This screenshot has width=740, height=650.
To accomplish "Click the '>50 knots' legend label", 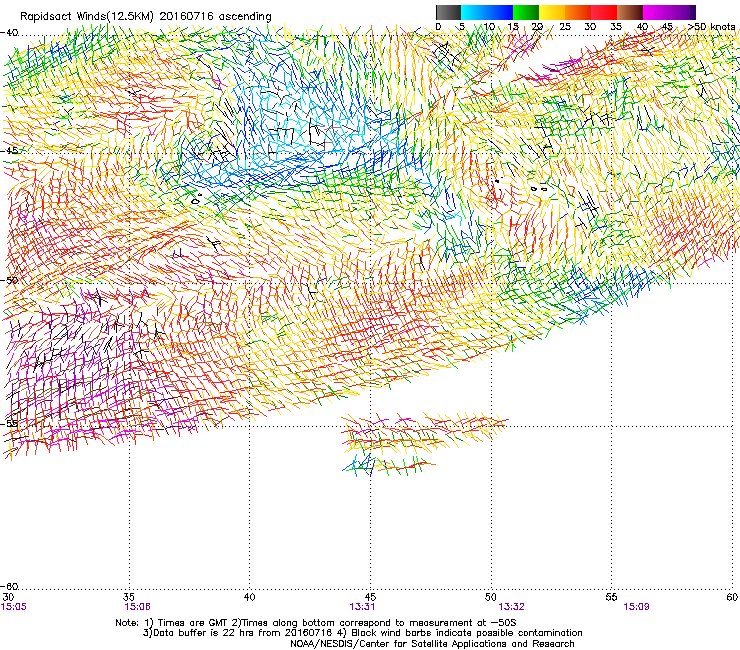I will (711, 27).
